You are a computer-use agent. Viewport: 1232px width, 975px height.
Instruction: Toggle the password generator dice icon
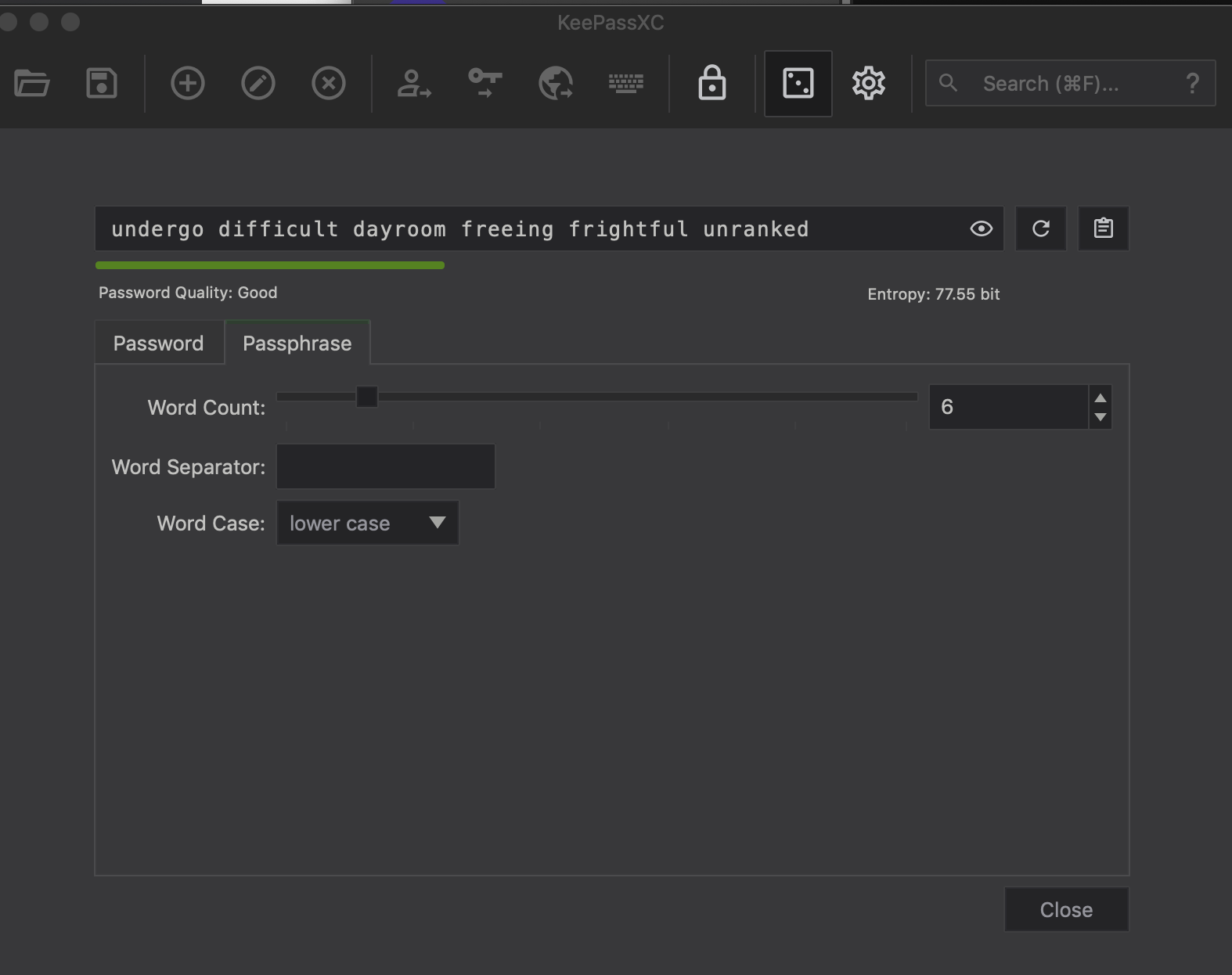point(798,83)
